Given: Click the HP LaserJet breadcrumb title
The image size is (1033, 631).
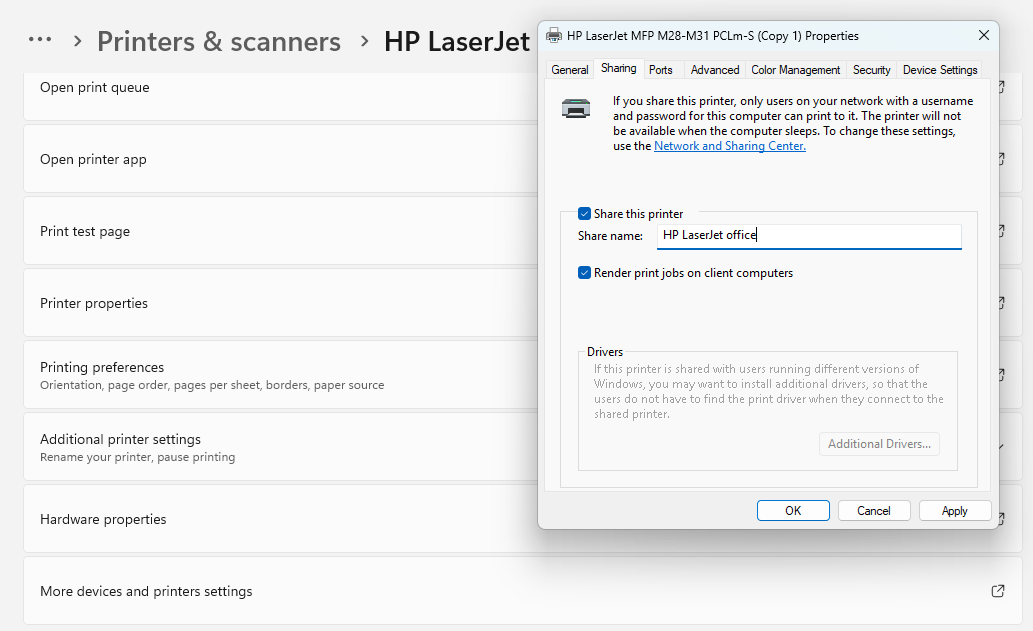Looking at the screenshot, I should pos(457,41).
